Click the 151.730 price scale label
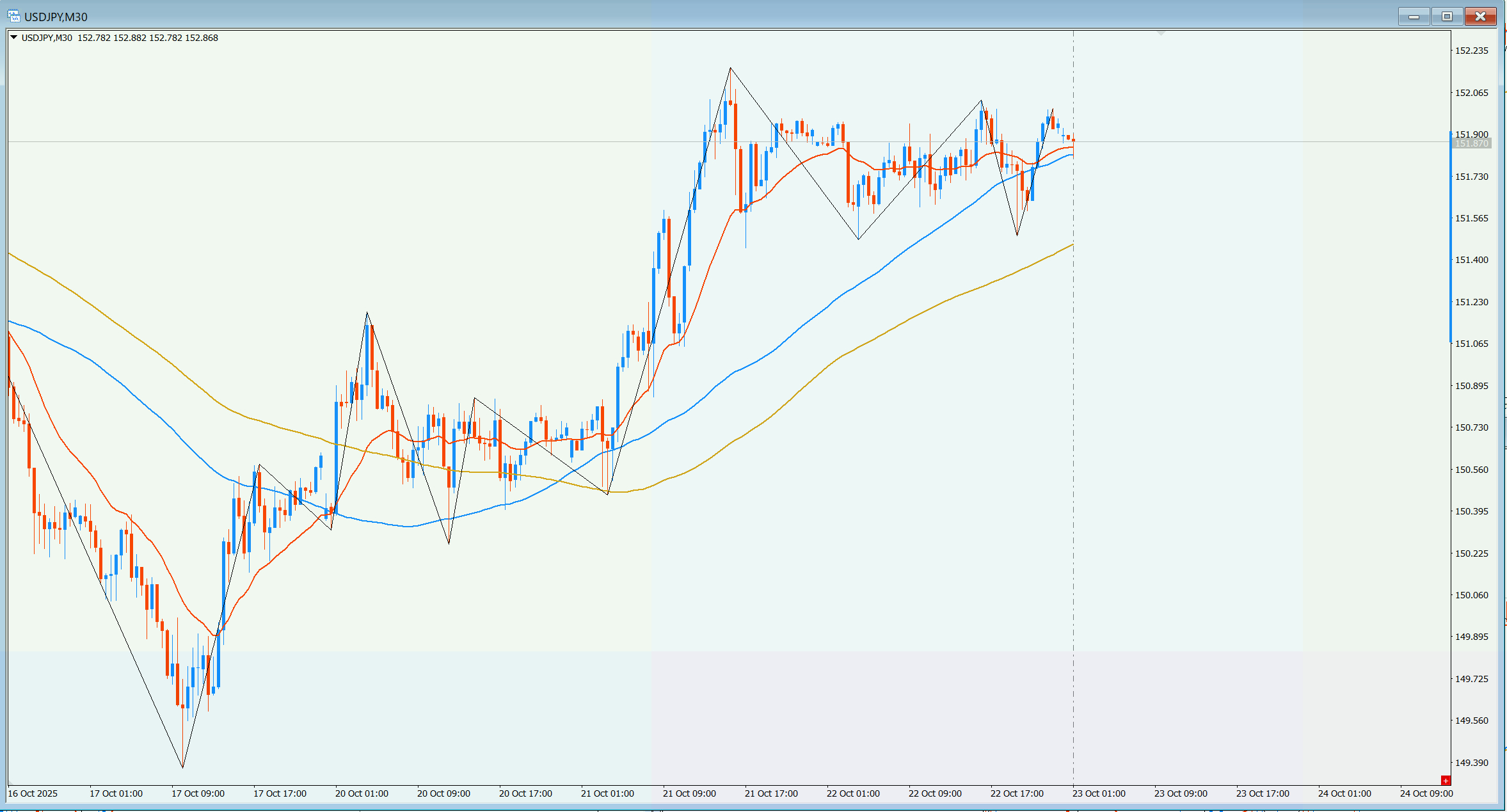Screen dimensions: 1507x812 [1472, 177]
